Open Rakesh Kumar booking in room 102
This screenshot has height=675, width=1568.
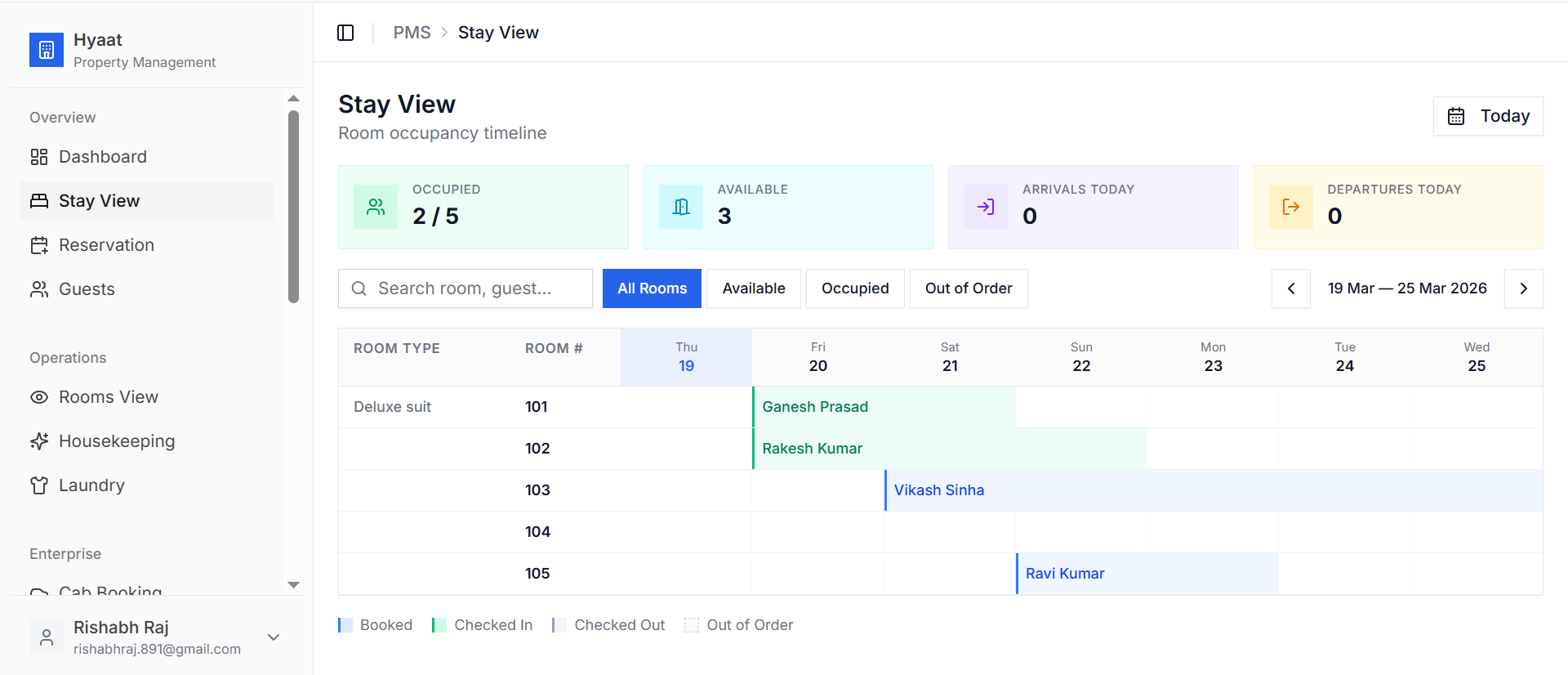click(x=950, y=449)
